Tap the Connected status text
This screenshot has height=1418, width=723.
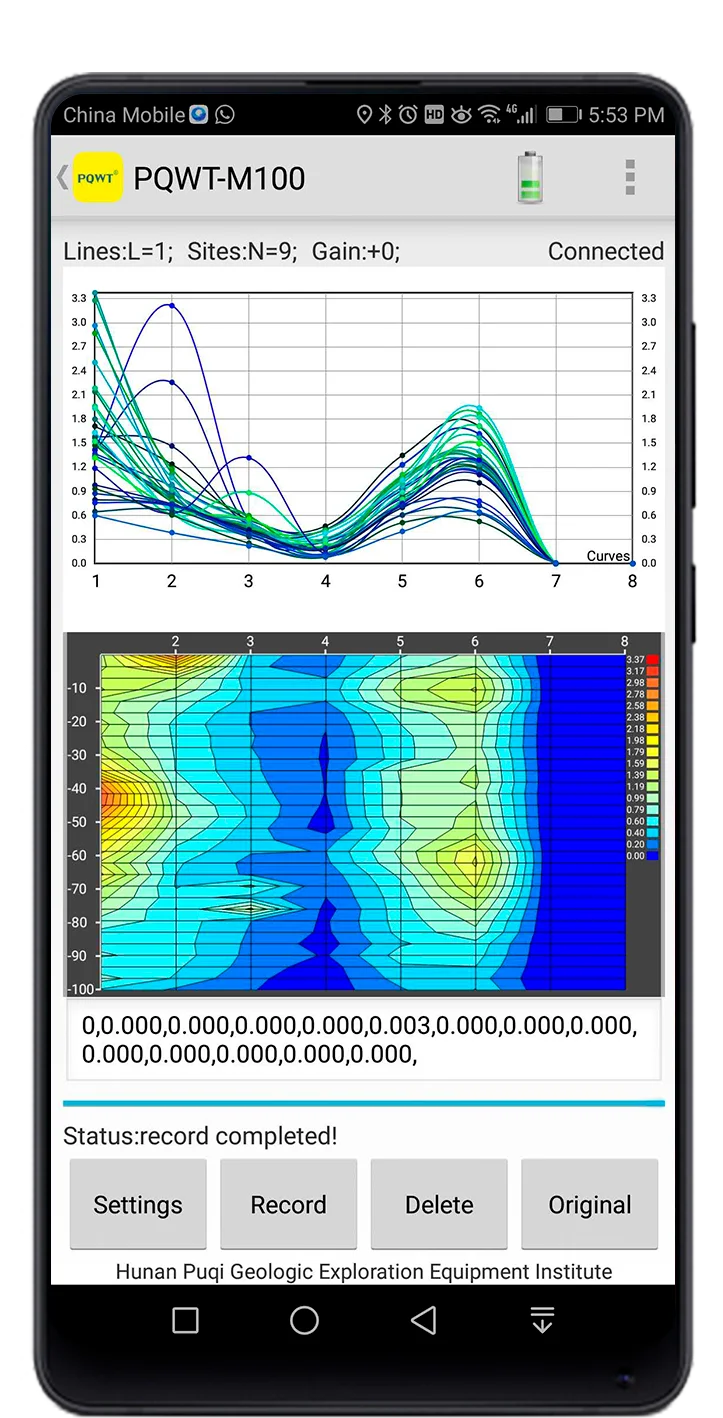click(x=605, y=251)
